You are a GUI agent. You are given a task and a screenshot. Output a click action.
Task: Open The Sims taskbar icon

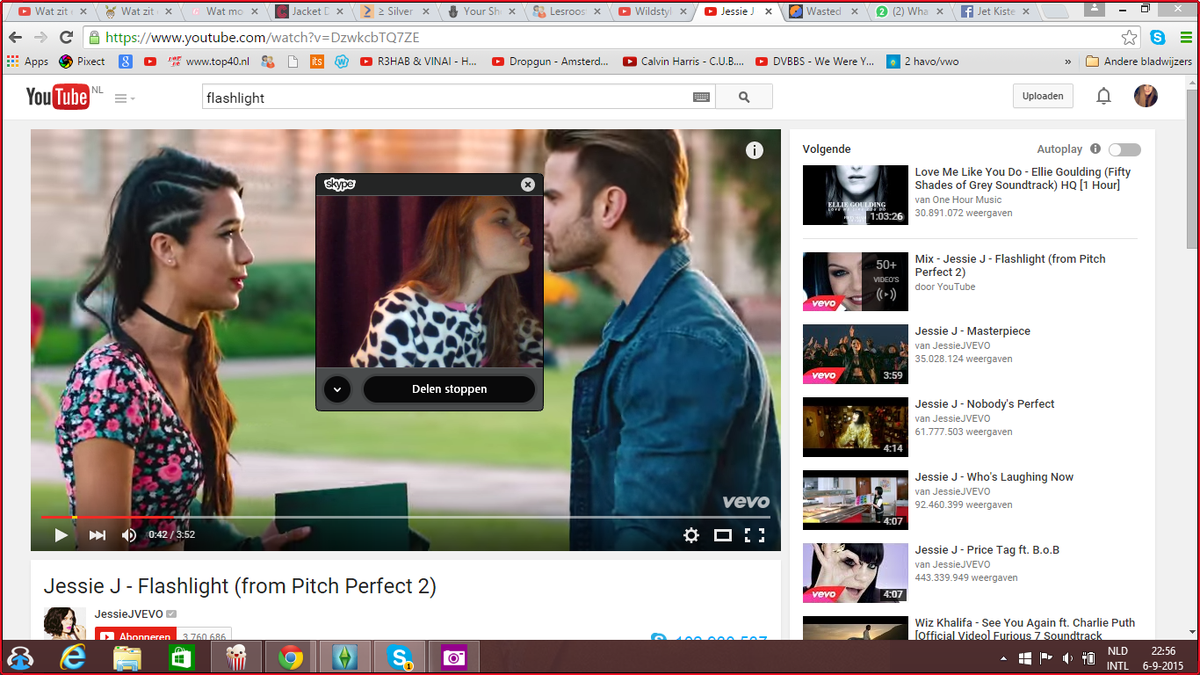(x=346, y=657)
